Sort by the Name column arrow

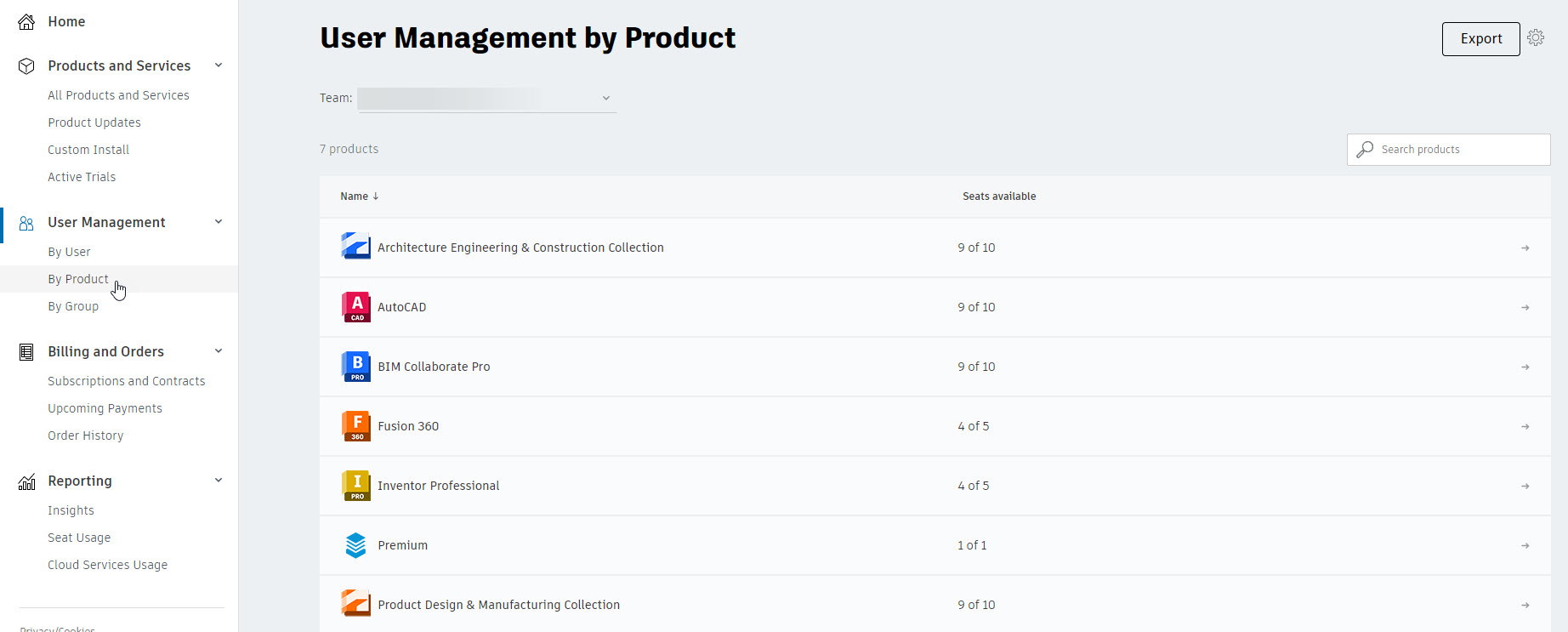tap(376, 196)
